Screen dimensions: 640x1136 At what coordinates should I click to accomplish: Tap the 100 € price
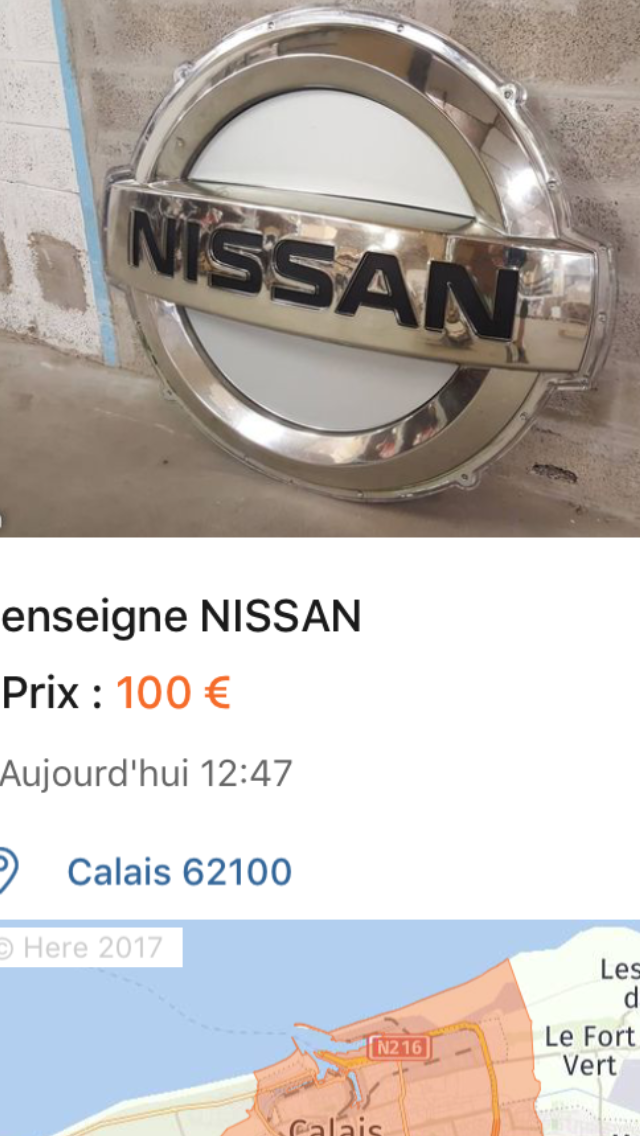(173, 693)
